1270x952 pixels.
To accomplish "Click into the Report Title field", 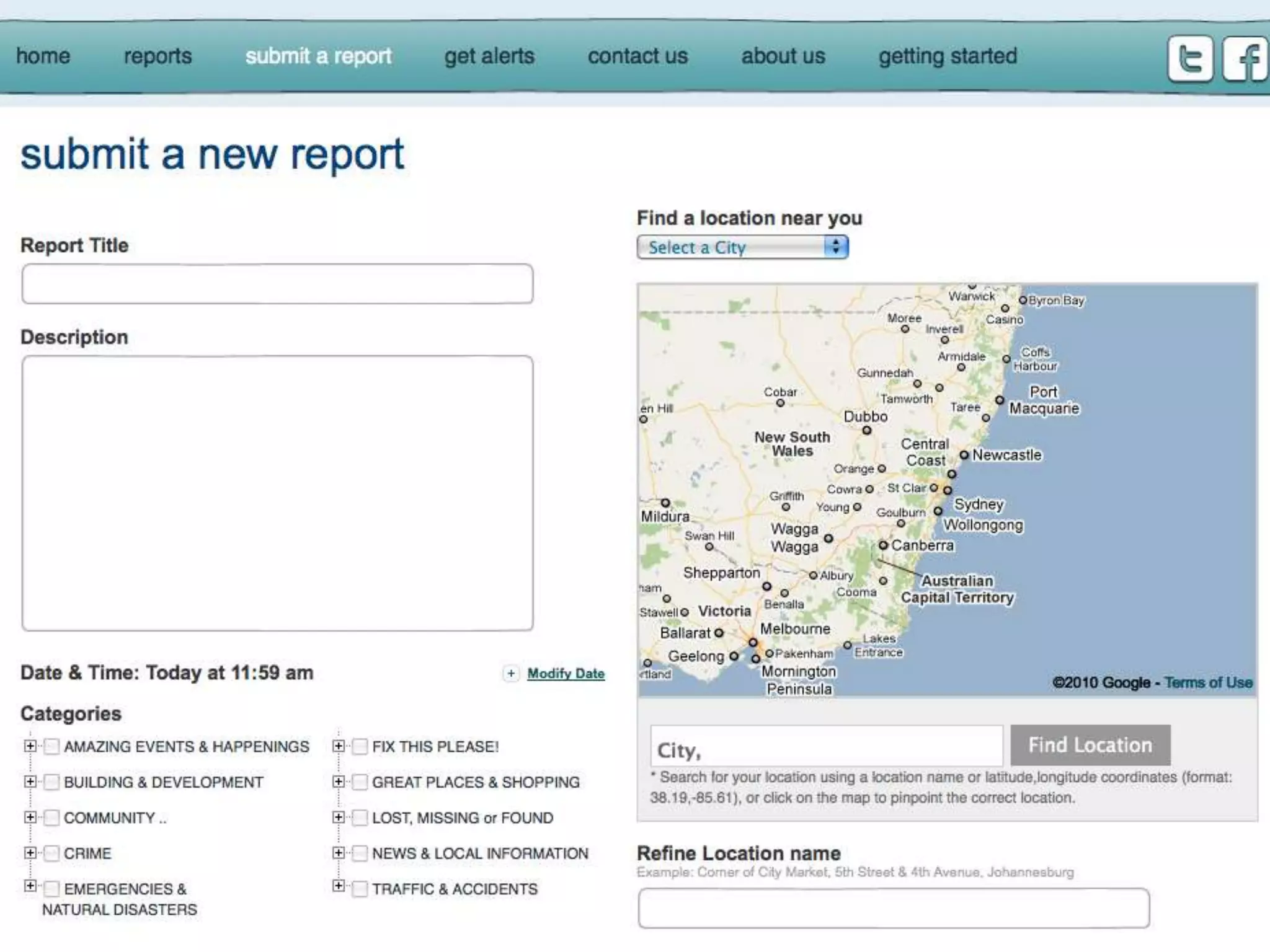I will click(x=277, y=284).
